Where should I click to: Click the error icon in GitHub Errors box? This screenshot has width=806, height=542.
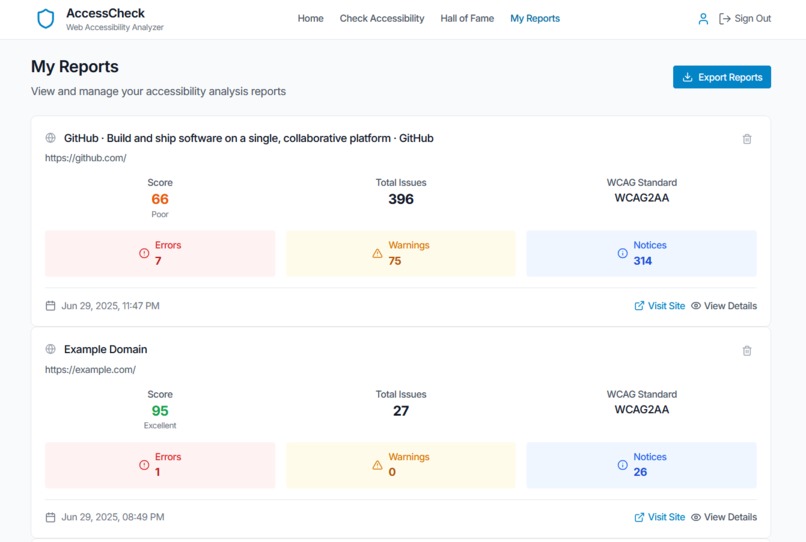click(x=144, y=253)
